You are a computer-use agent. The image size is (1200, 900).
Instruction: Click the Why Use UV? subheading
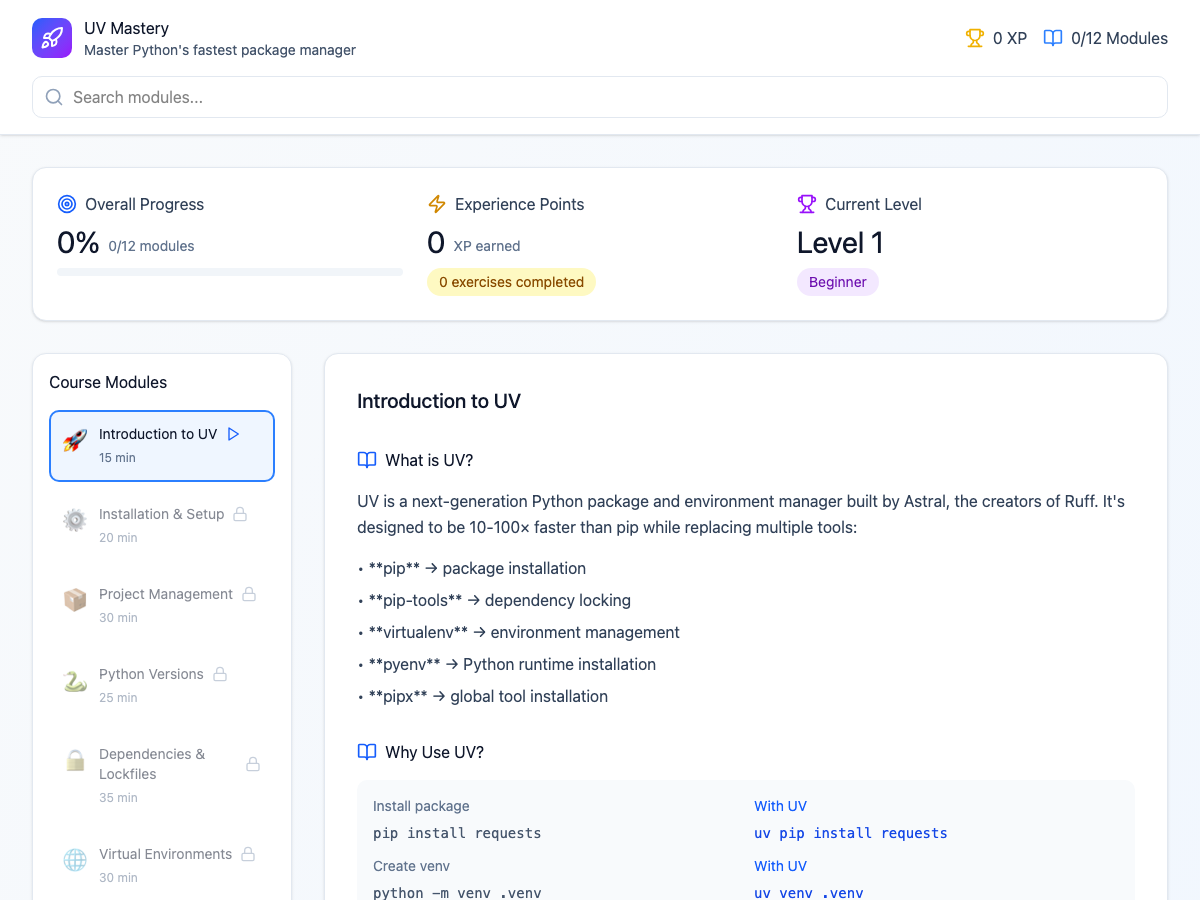click(435, 752)
